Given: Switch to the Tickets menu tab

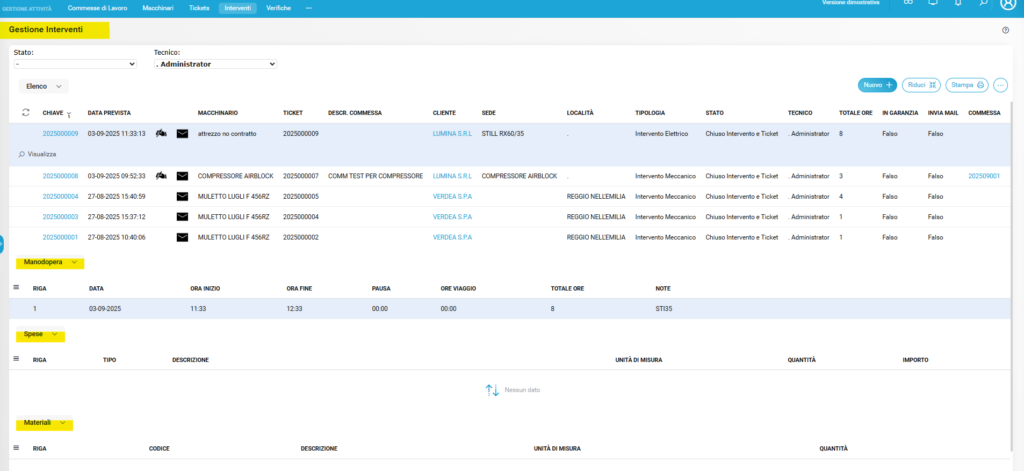Looking at the screenshot, I should click(x=199, y=7).
